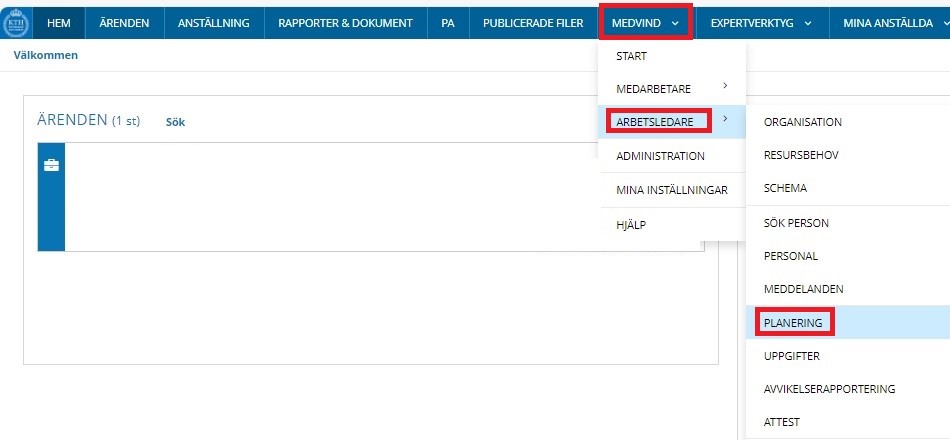Image resolution: width=950 pixels, height=440 pixels.
Task: Select START in Medvind menu
Action: [672, 56]
